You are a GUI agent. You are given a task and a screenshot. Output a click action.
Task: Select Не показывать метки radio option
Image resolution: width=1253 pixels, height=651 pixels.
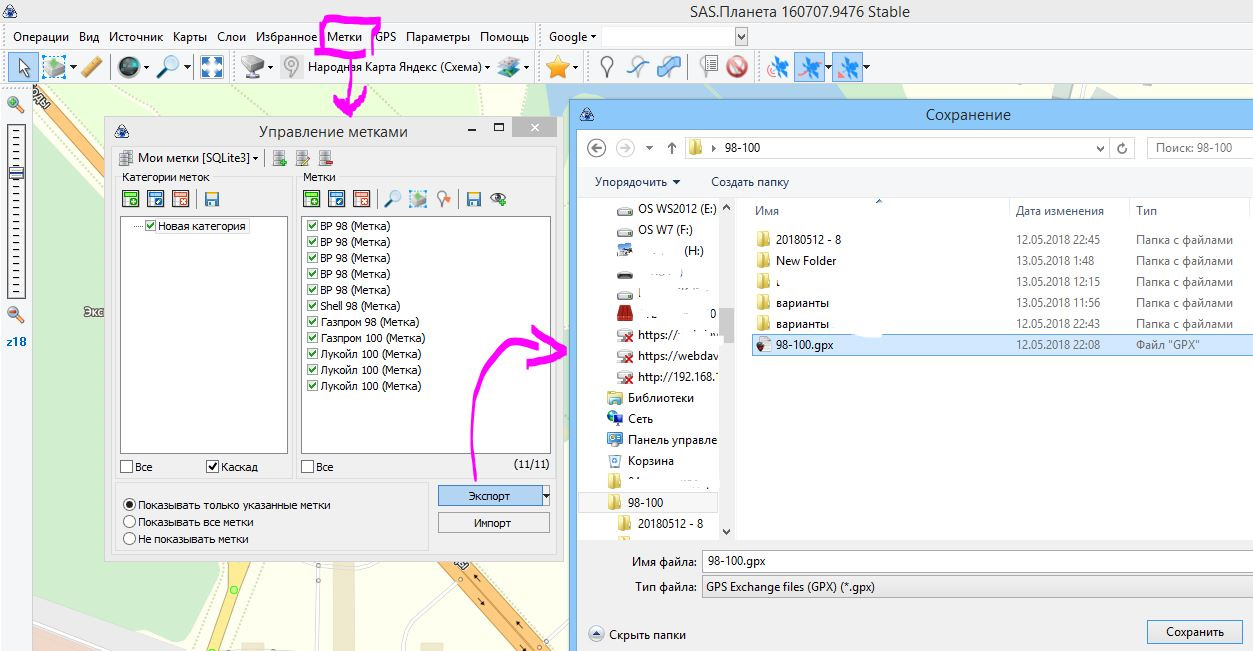pos(129,539)
